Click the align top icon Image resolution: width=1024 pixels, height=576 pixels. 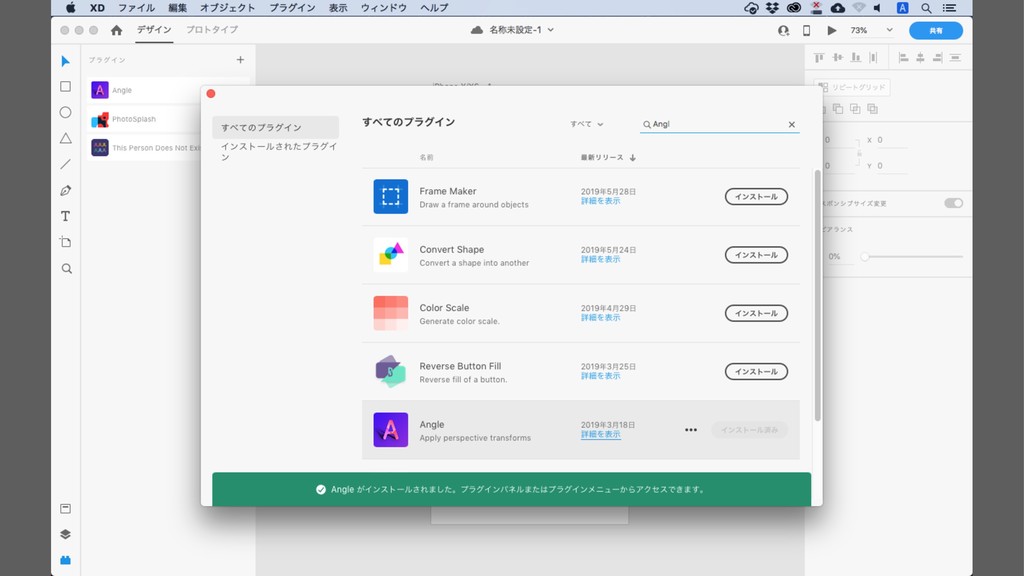(819, 57)
